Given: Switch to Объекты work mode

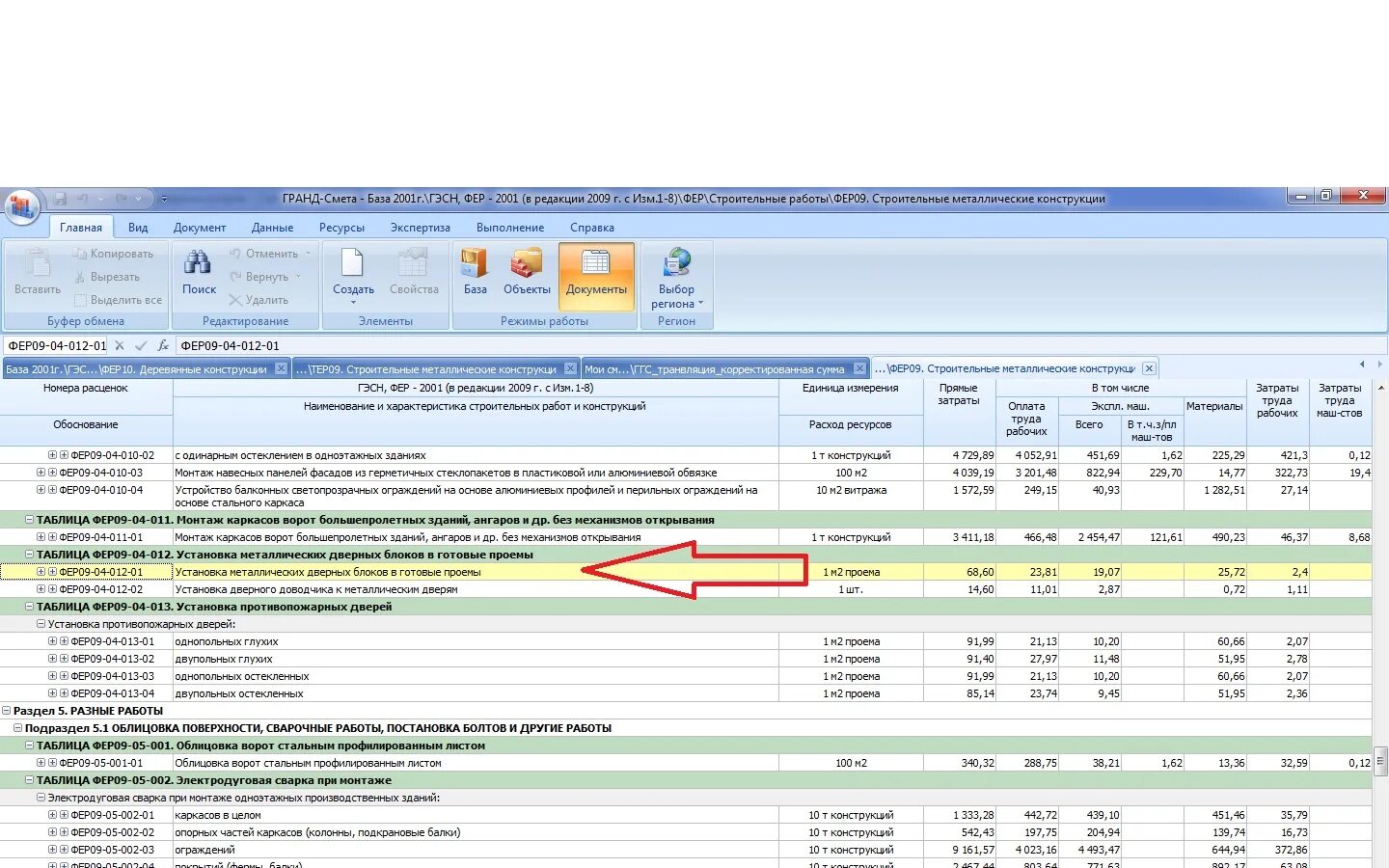Looking at the screenshot, I should 527,271.
